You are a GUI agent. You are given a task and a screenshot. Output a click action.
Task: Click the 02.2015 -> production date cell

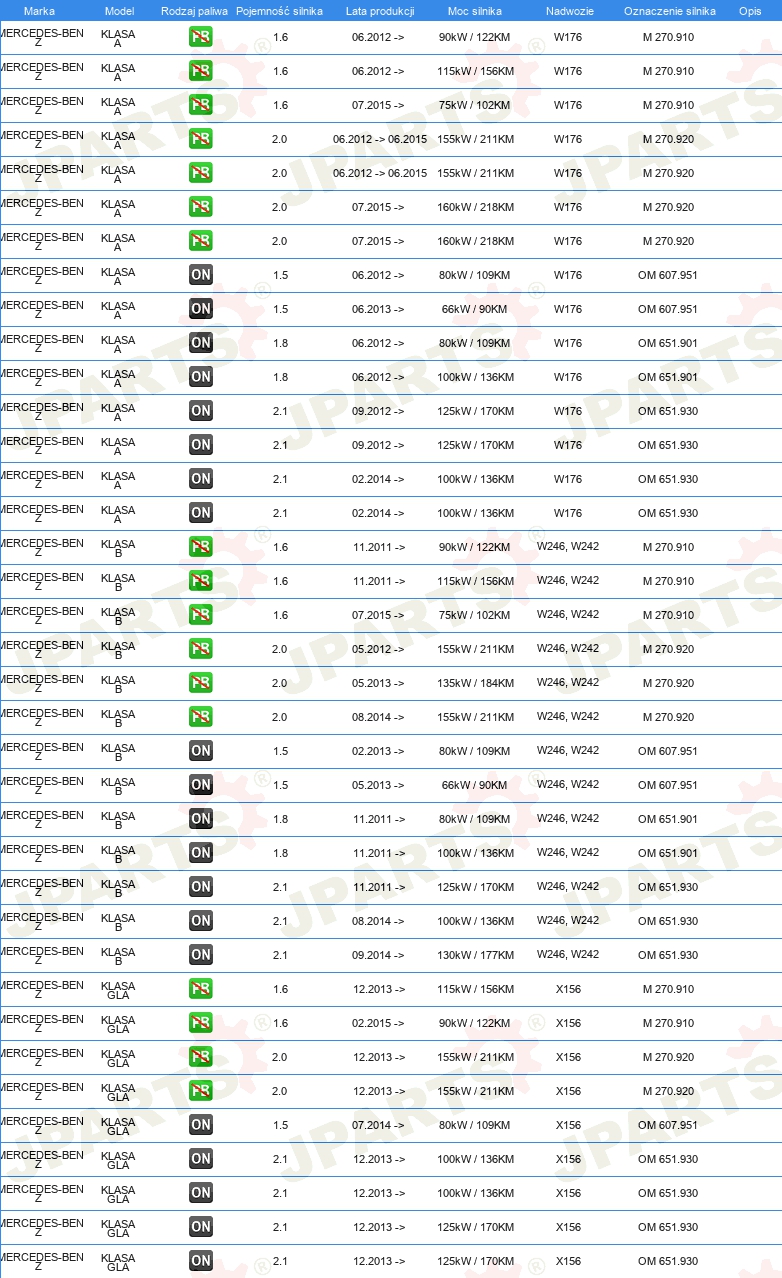pyautogui.click(x=379, y=1023)
